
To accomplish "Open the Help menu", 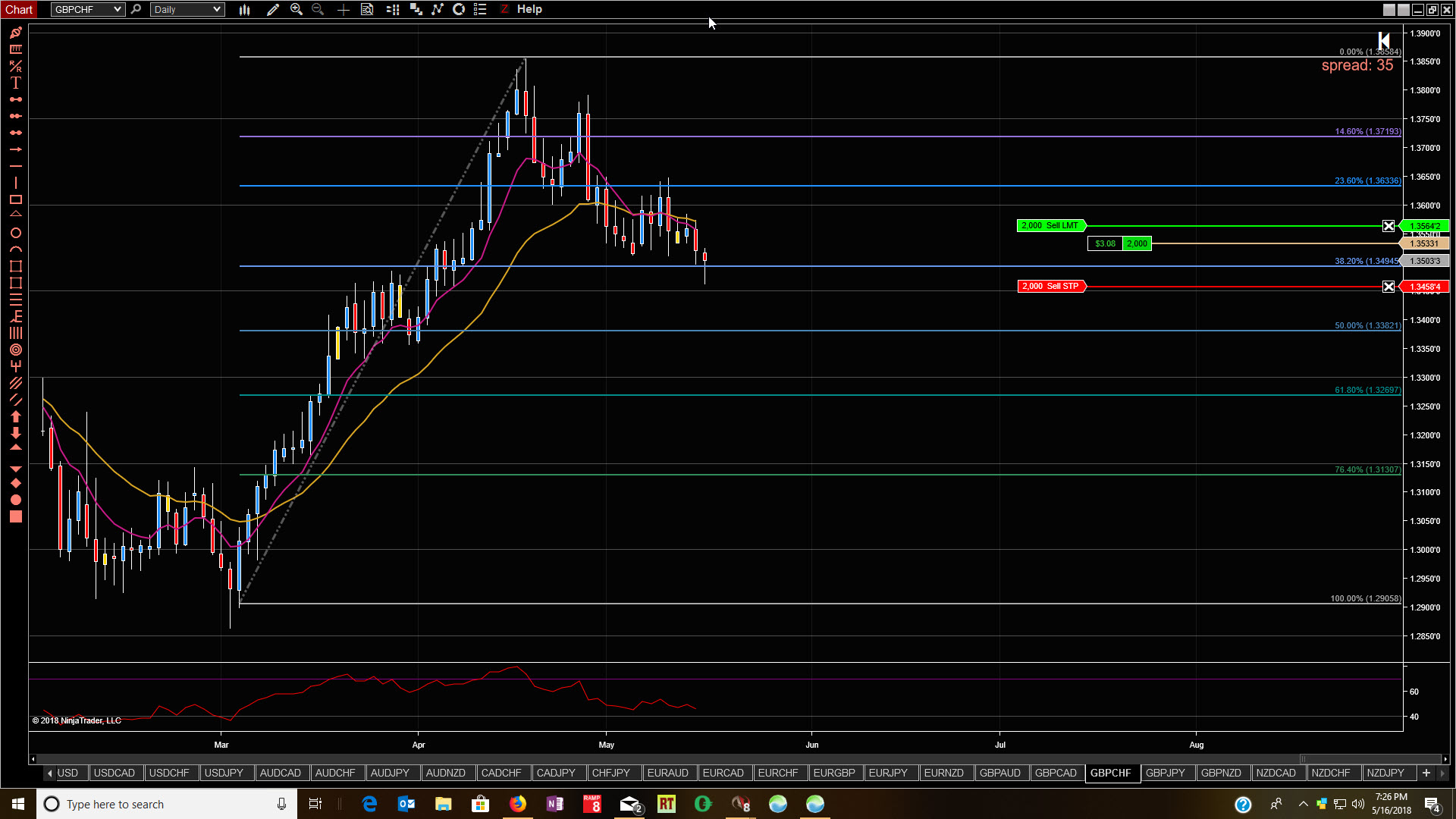I will [x=529, y=9].
